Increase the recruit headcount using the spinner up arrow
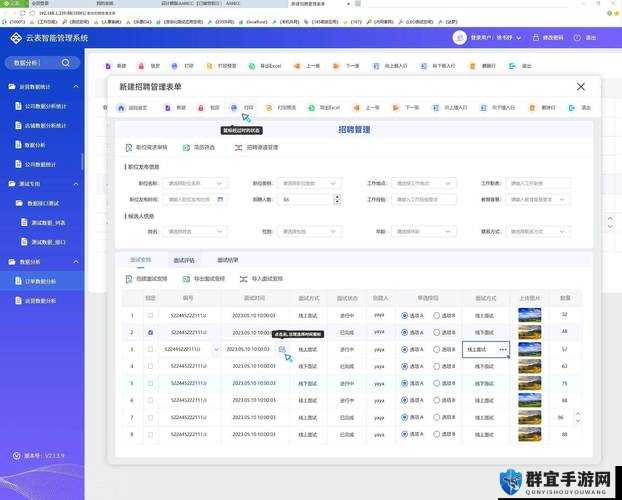This screenshot has width=622, height=500. pos(337,196)
